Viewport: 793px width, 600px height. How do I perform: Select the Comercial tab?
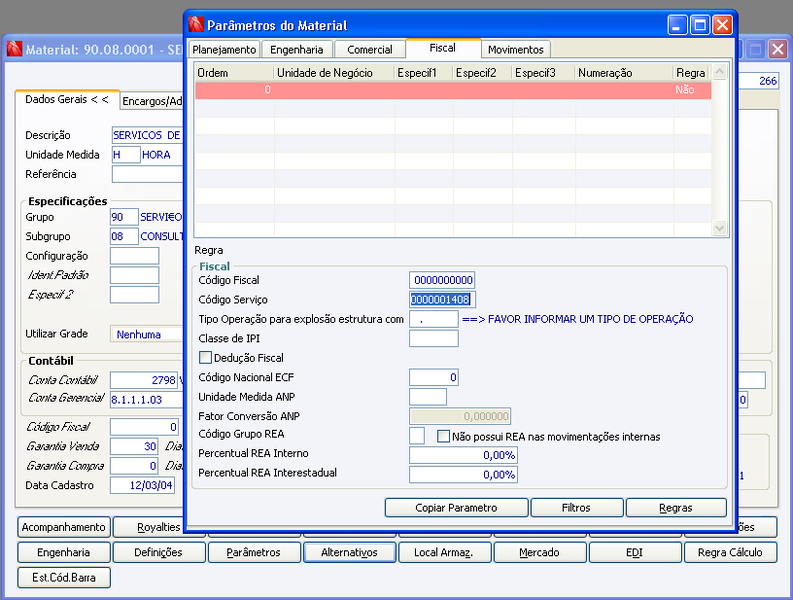(x=370, y=50)
